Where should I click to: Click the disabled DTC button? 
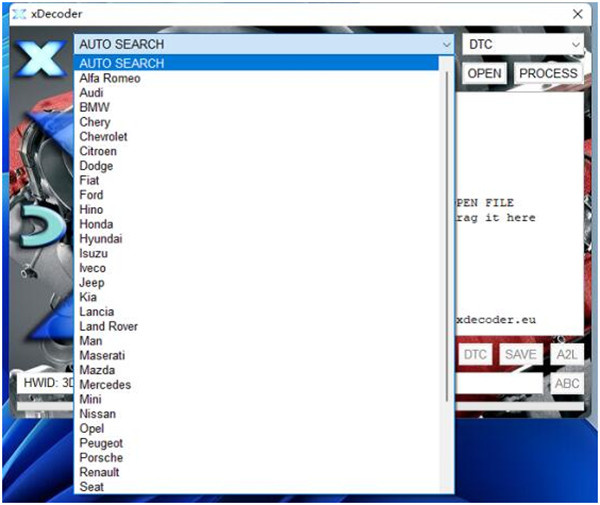pyautogui.click(x=475, y=354)
